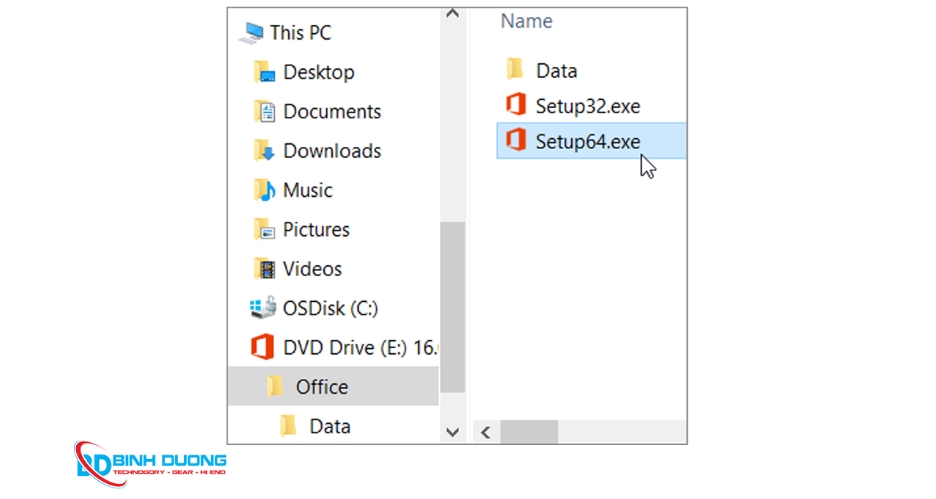Click file list horizontal scroll left arrow

coord(486,432)
